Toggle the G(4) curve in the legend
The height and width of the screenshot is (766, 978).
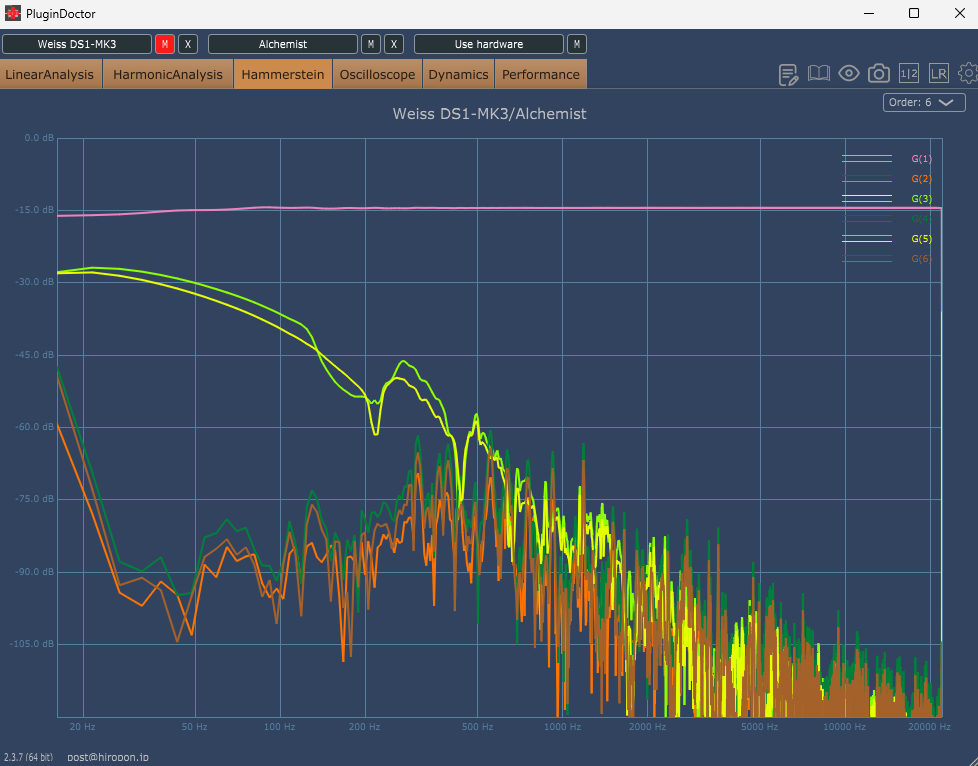coord(886,218)
